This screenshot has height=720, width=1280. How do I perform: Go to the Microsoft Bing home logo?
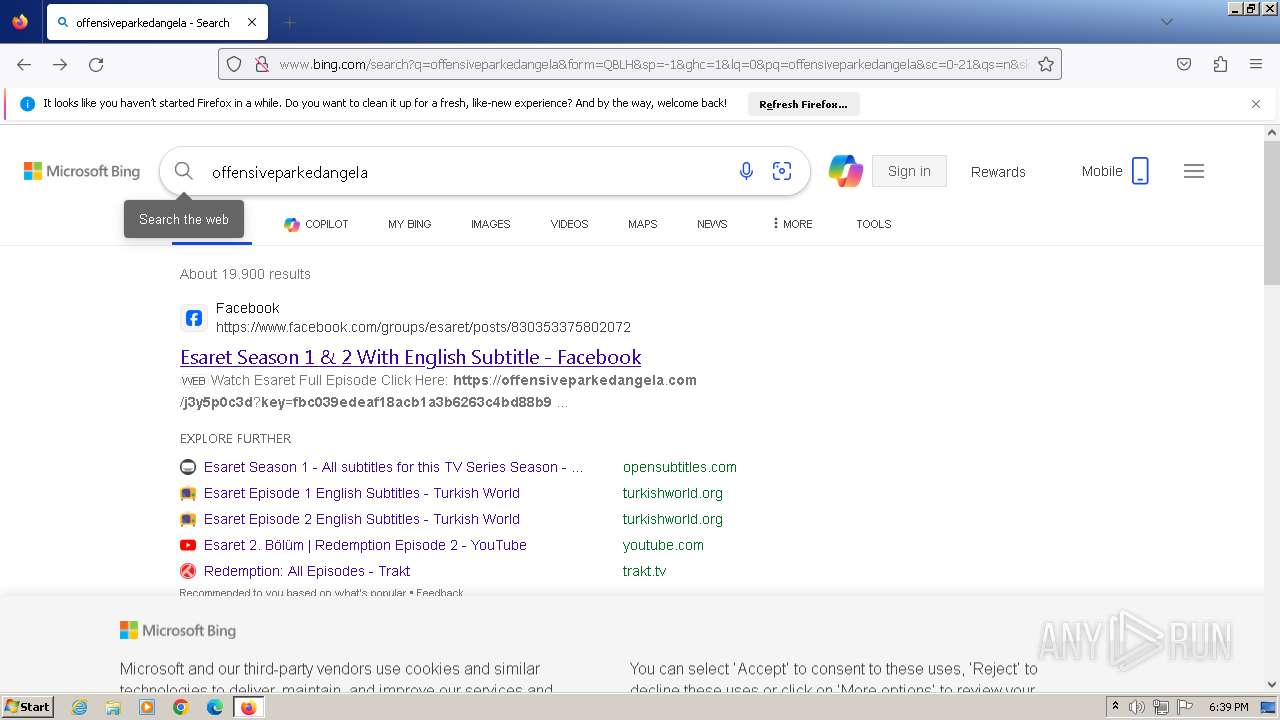(x=82, y=171)
